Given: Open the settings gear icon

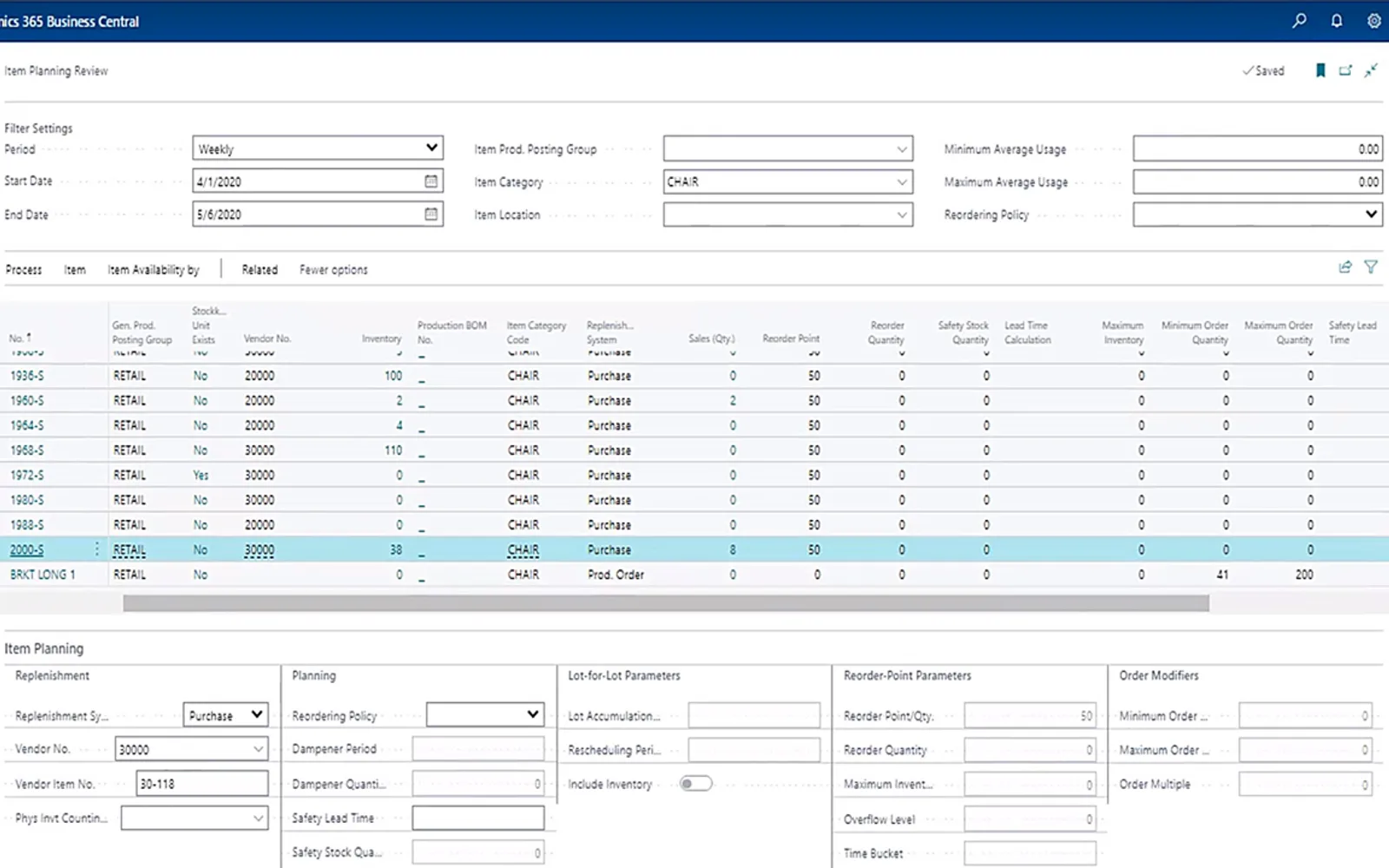Looking at the screenshot, I should 1374,20.
